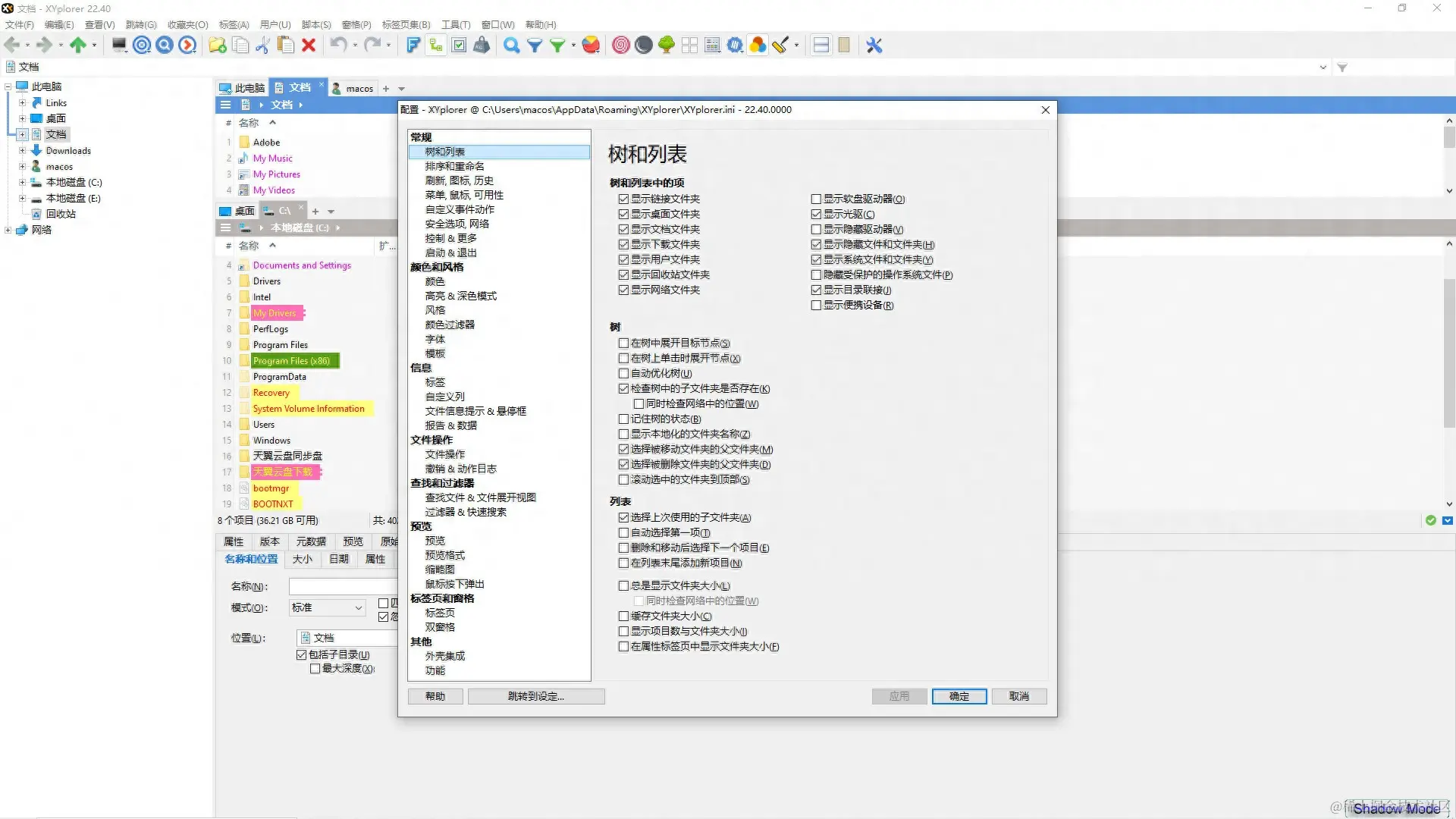Viewport: 1456px width, 819px height.
Task: Toggle the green tree view icon
Action: point(667,45)
